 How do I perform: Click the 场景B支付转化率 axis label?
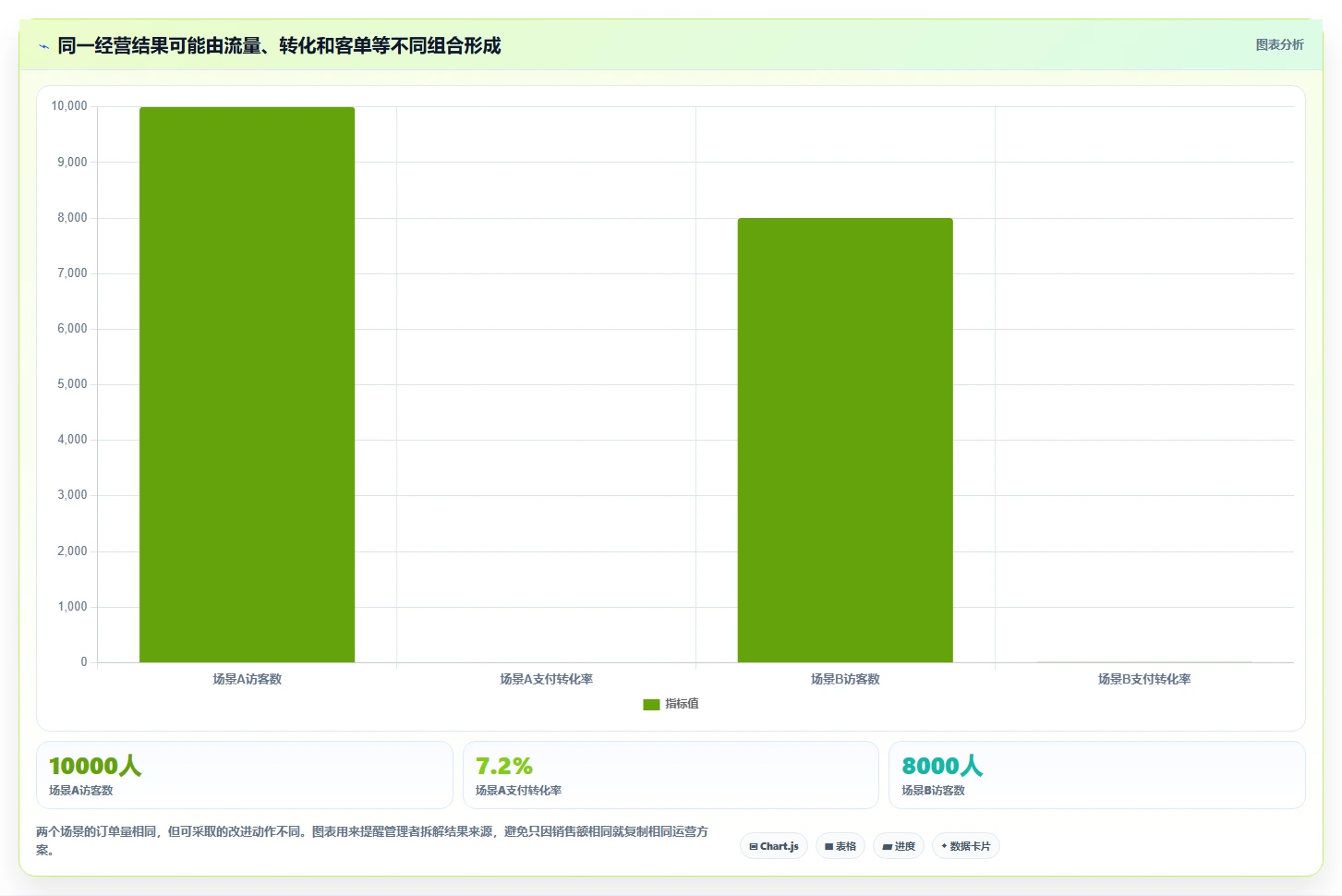coord(1144,679)
